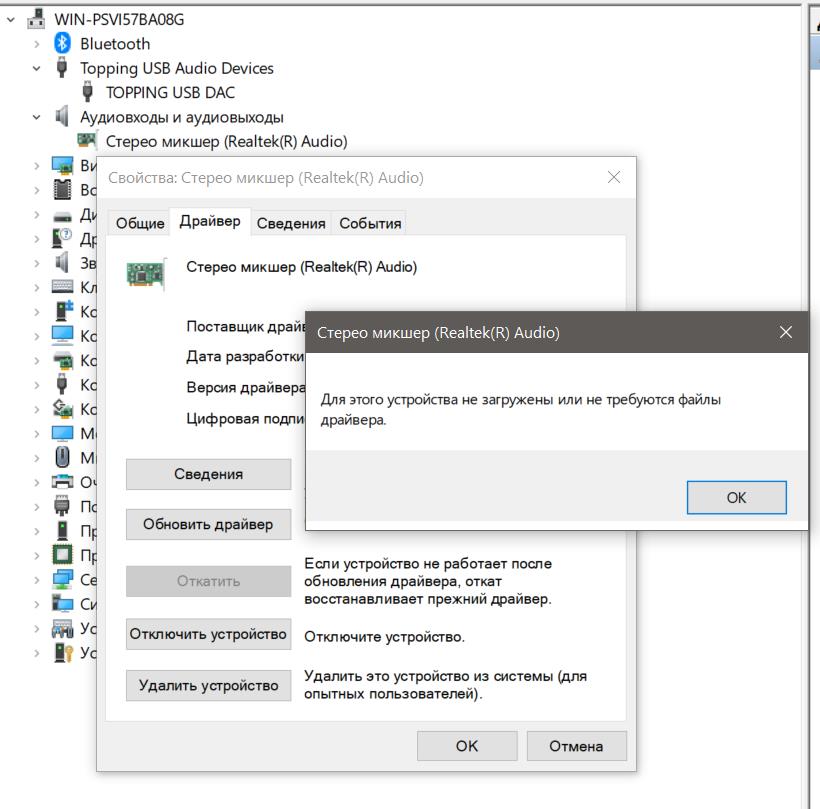Select the TOPPING USB DAC tree label

point(170,93)
